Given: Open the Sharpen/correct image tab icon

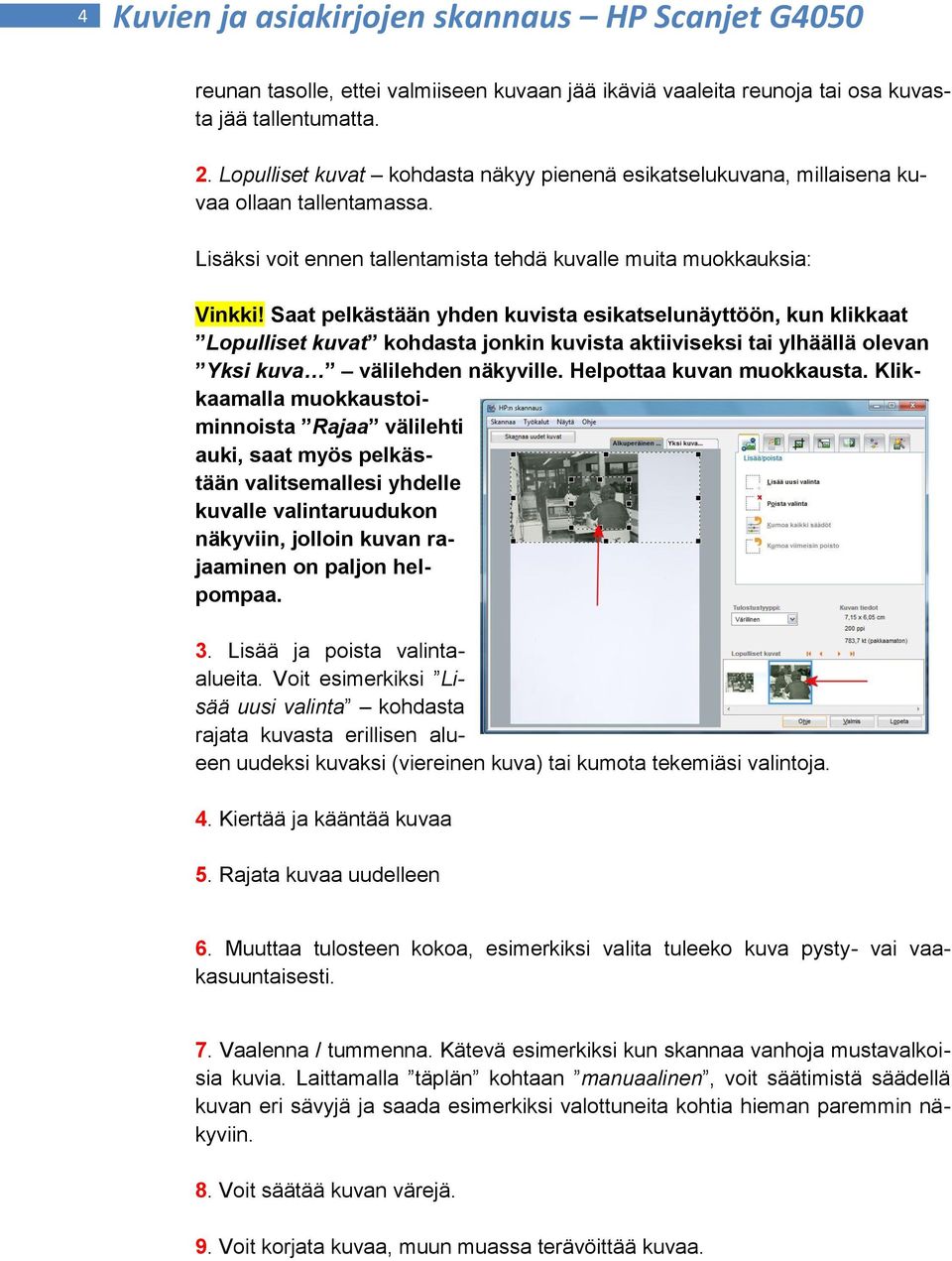Looking at the screenshot, I should pyautogui.click(x=900, y=442).
